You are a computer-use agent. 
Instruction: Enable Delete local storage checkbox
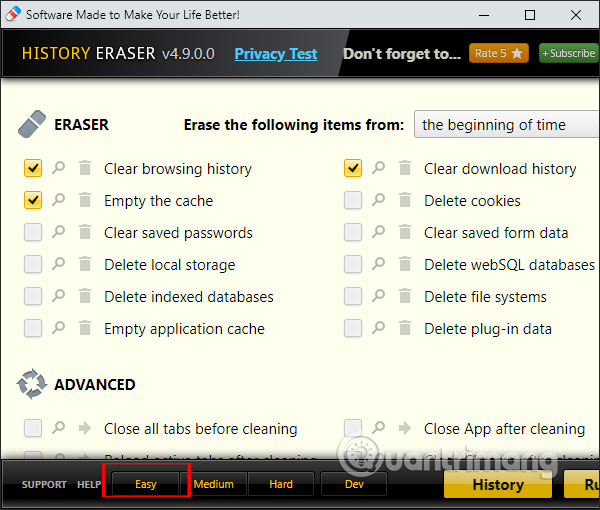tap(33, 265)
